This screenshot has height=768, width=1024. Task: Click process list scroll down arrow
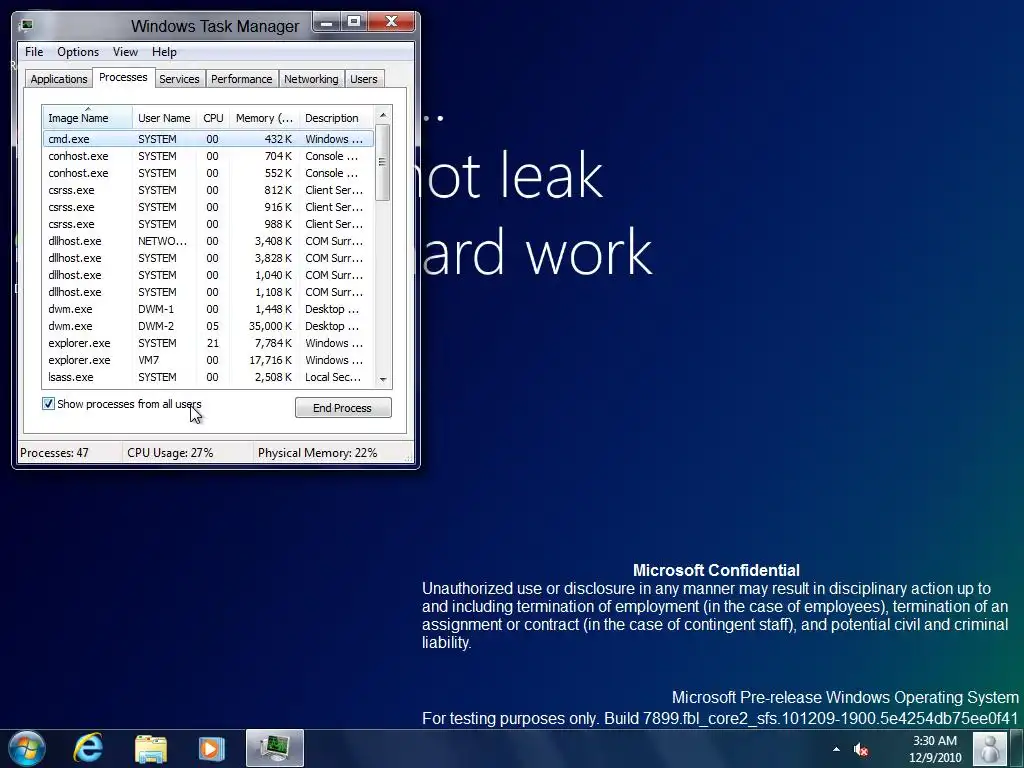pos(383,379)
